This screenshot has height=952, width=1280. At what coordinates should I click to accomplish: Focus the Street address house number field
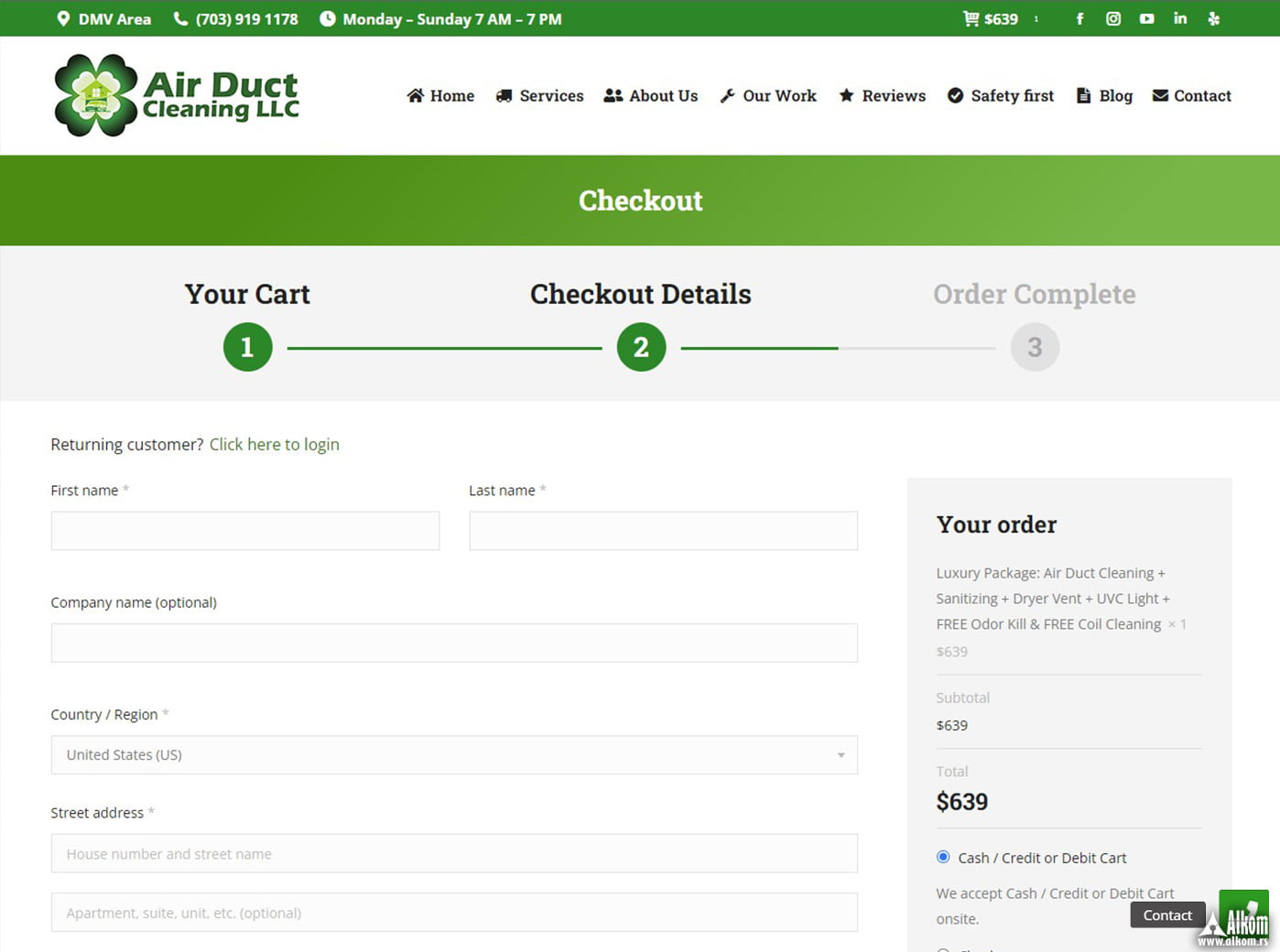[454, 853]
